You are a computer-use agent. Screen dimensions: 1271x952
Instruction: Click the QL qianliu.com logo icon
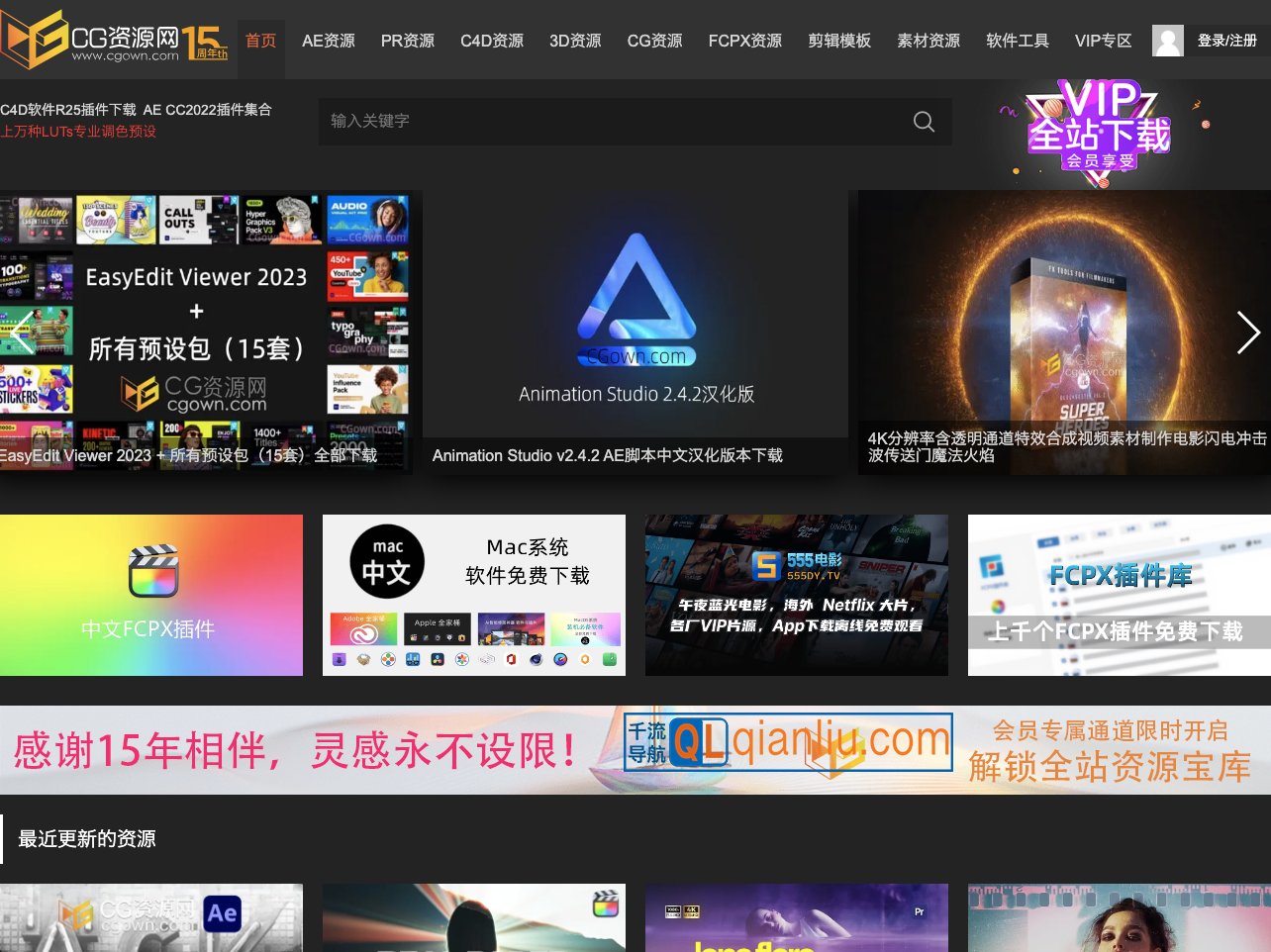(787, 741)
